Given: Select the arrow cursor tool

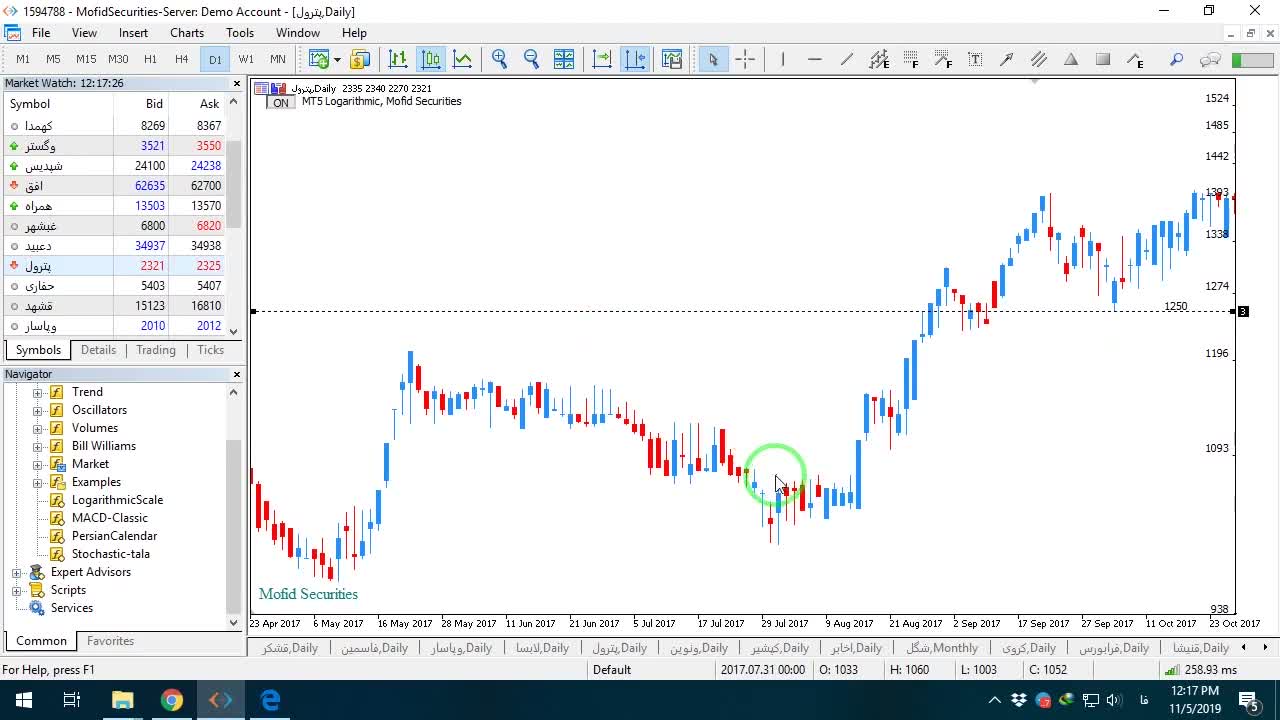Looking at the screenshot, I should tap(713, 59).
